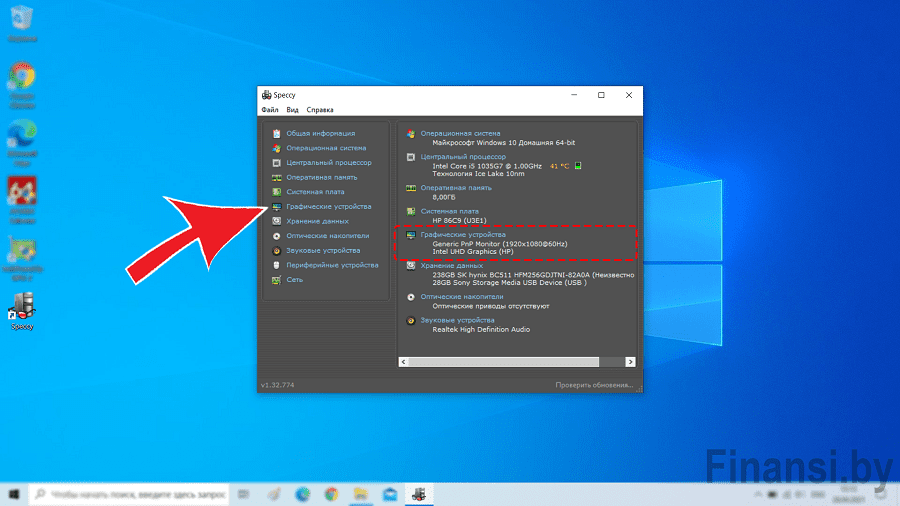Click the optical disc icon in summary
Image resolution: width=900 pixels, height=506 pixels.
[x=411, y=297]
